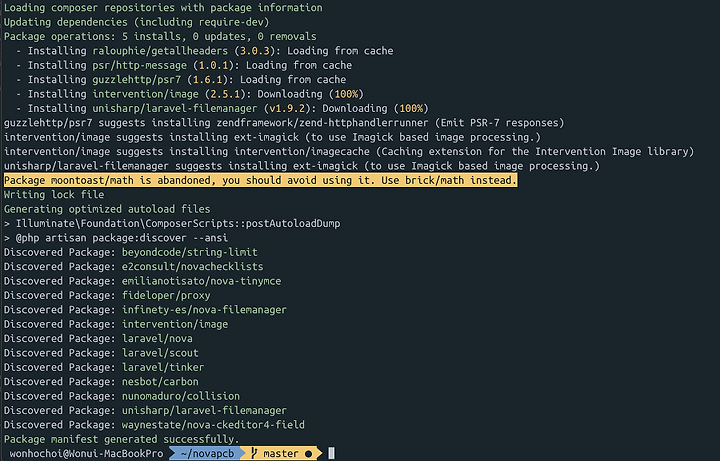Click the highlighted moontoast/math abandoned warning
The image size is (720, 461).
(260, 180)
